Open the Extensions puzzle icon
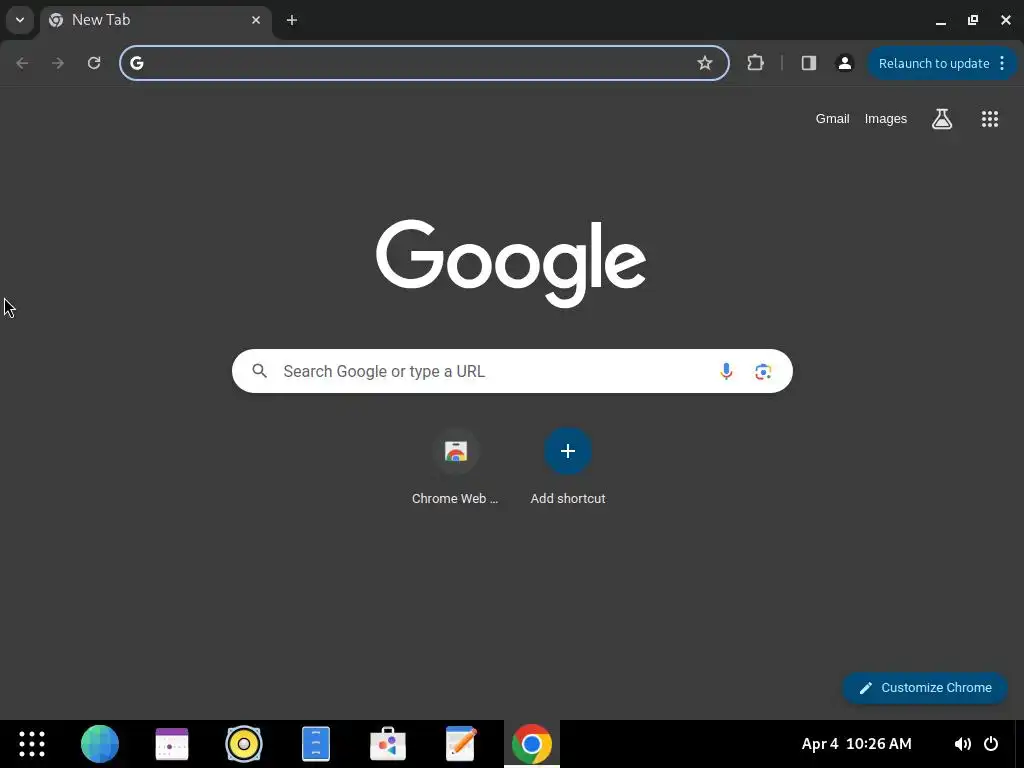Image resolution: width=1024 pixels, height=768 pixels. click(x=756, y=63)
